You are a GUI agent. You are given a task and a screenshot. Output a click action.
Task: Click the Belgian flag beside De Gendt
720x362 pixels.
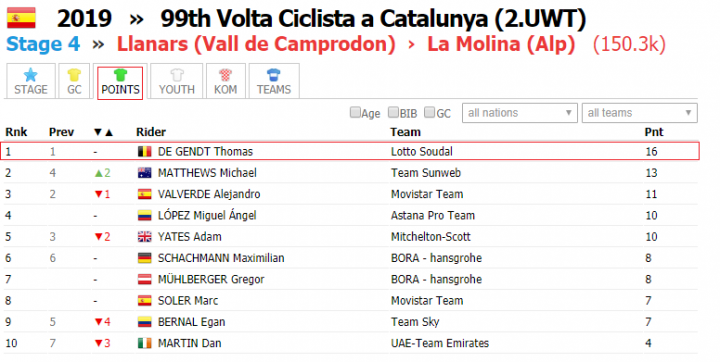pyautogui.click(x=145, y=152)
